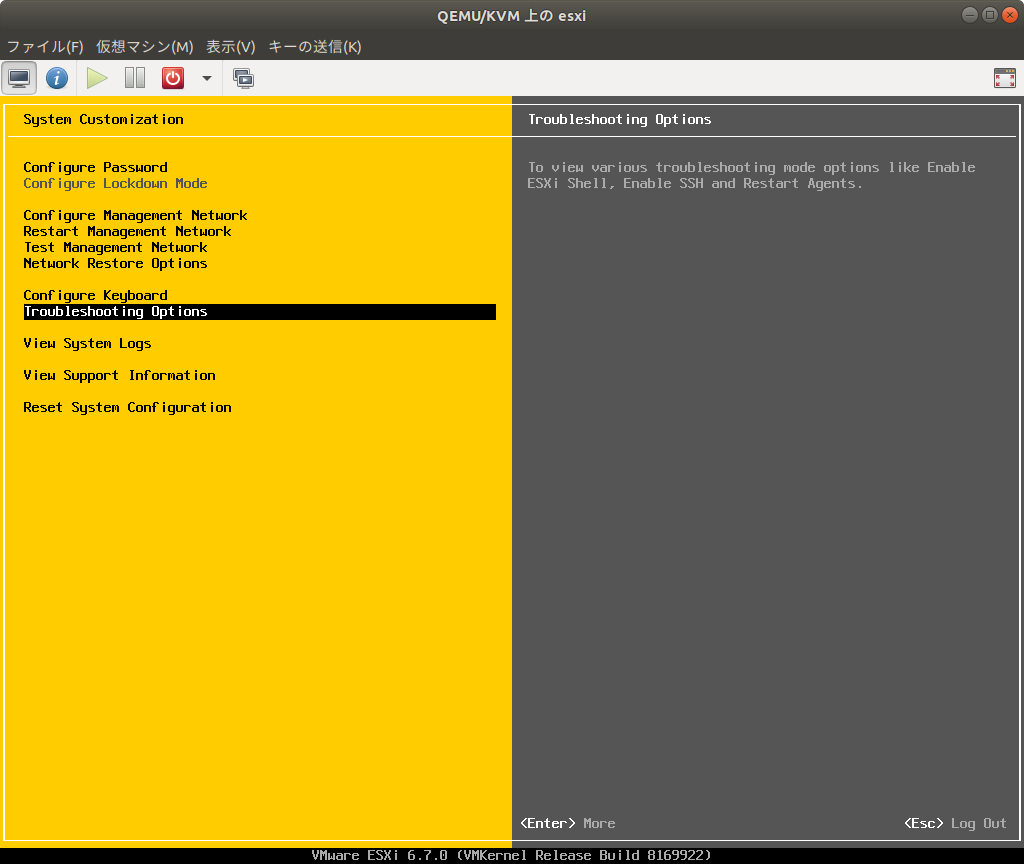Click the System Customization heading
1024x864 pixels.
pos(103,120)
